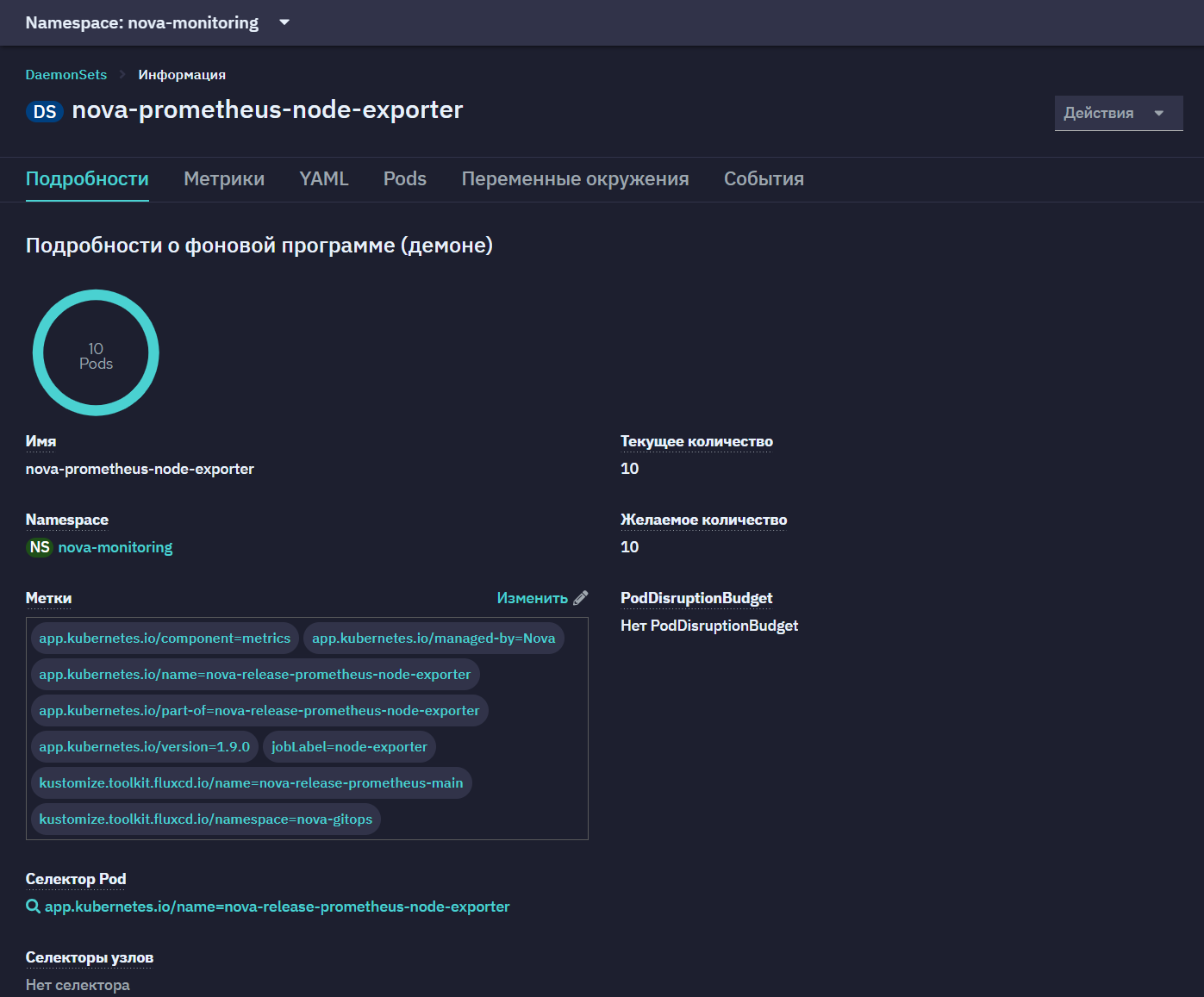Click the kustomize namespace=nova-gitops label
The width and height of the screenshot is (1204, 997).
206,819
